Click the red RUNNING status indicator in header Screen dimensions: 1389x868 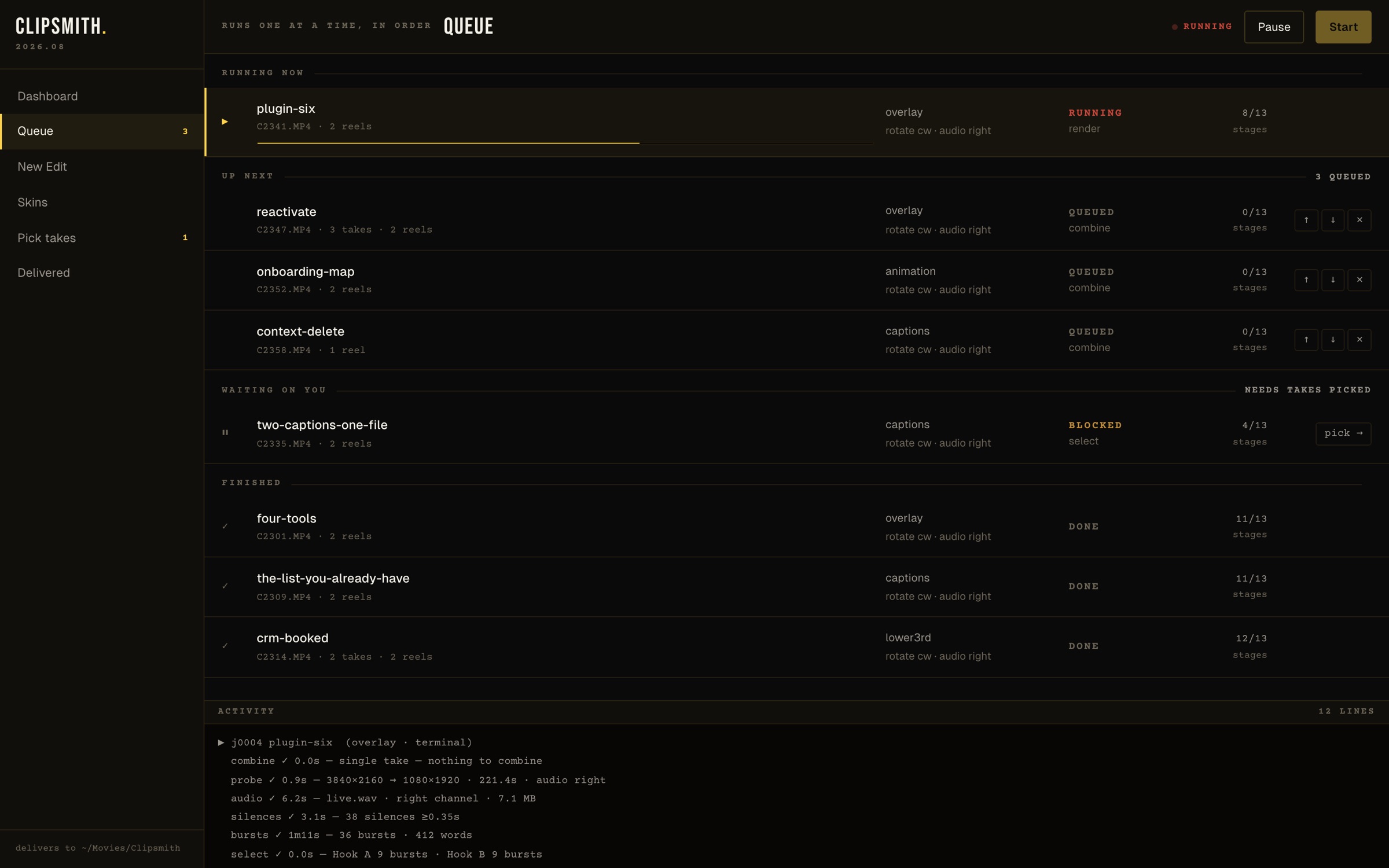[x=1202, y=27]
